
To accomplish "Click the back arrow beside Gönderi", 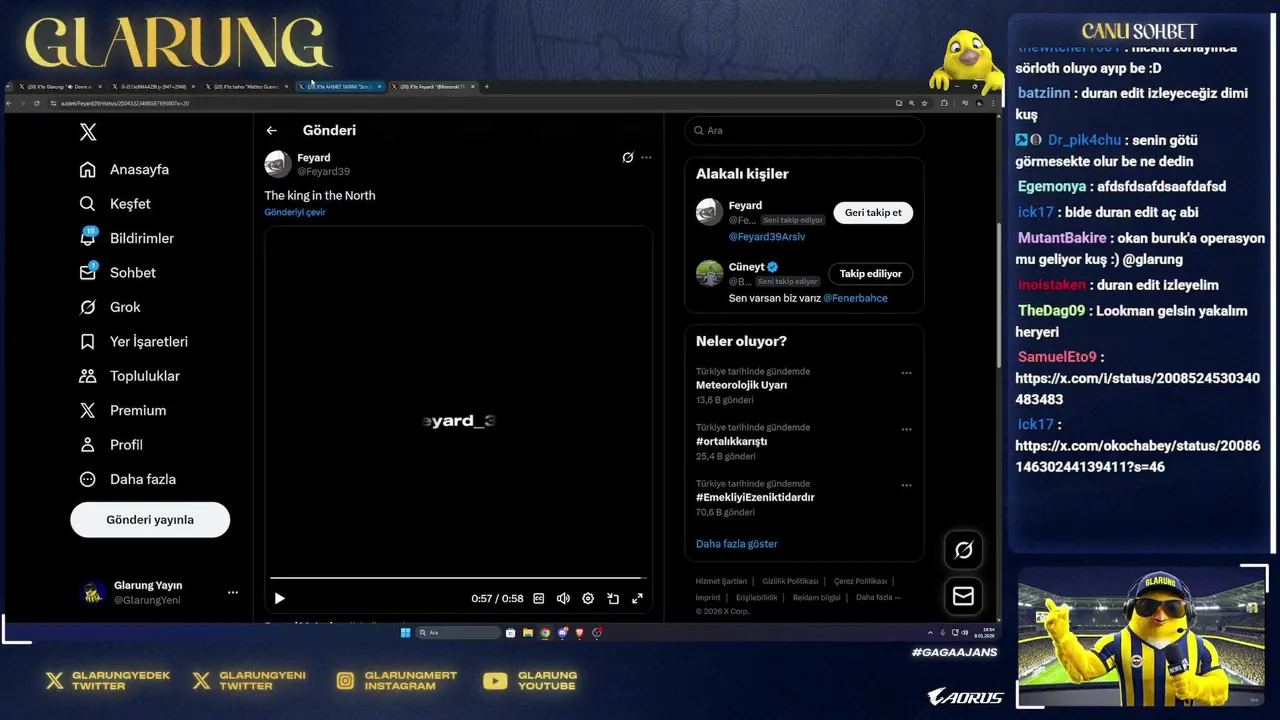I will pyautogui.click(x=271, y=131).
